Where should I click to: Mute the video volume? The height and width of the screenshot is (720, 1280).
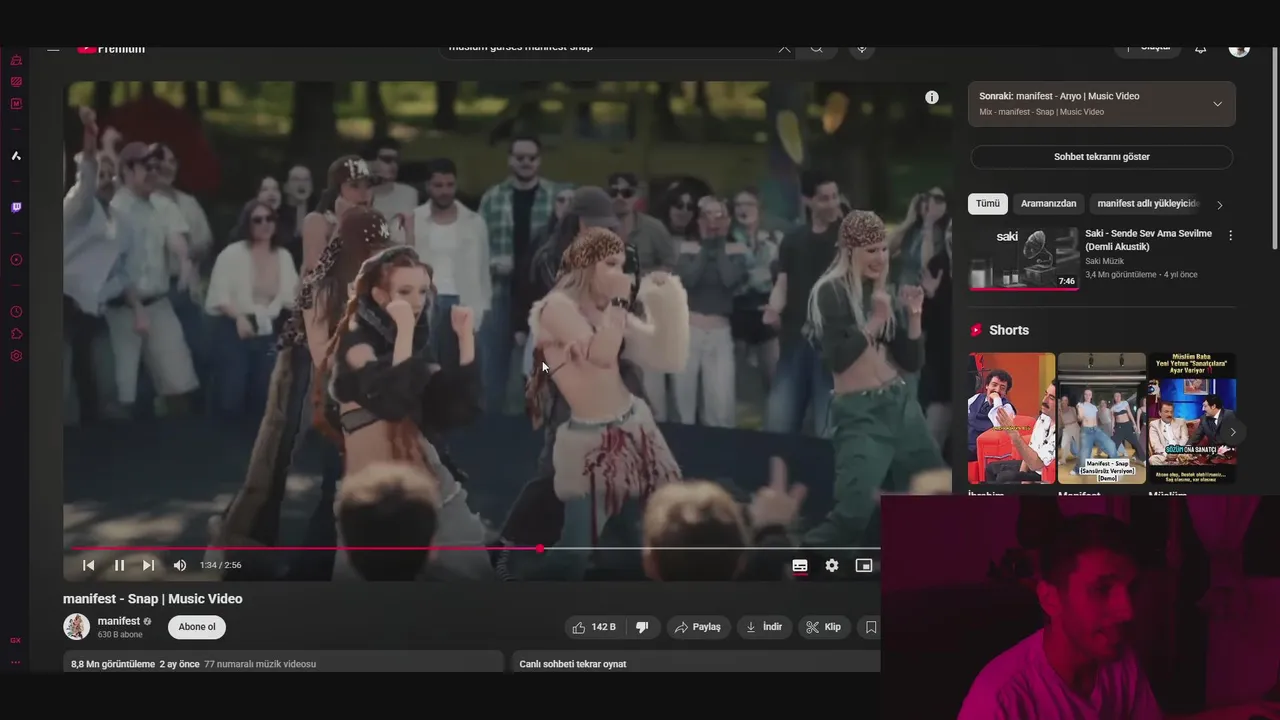[x=180, y=565]
